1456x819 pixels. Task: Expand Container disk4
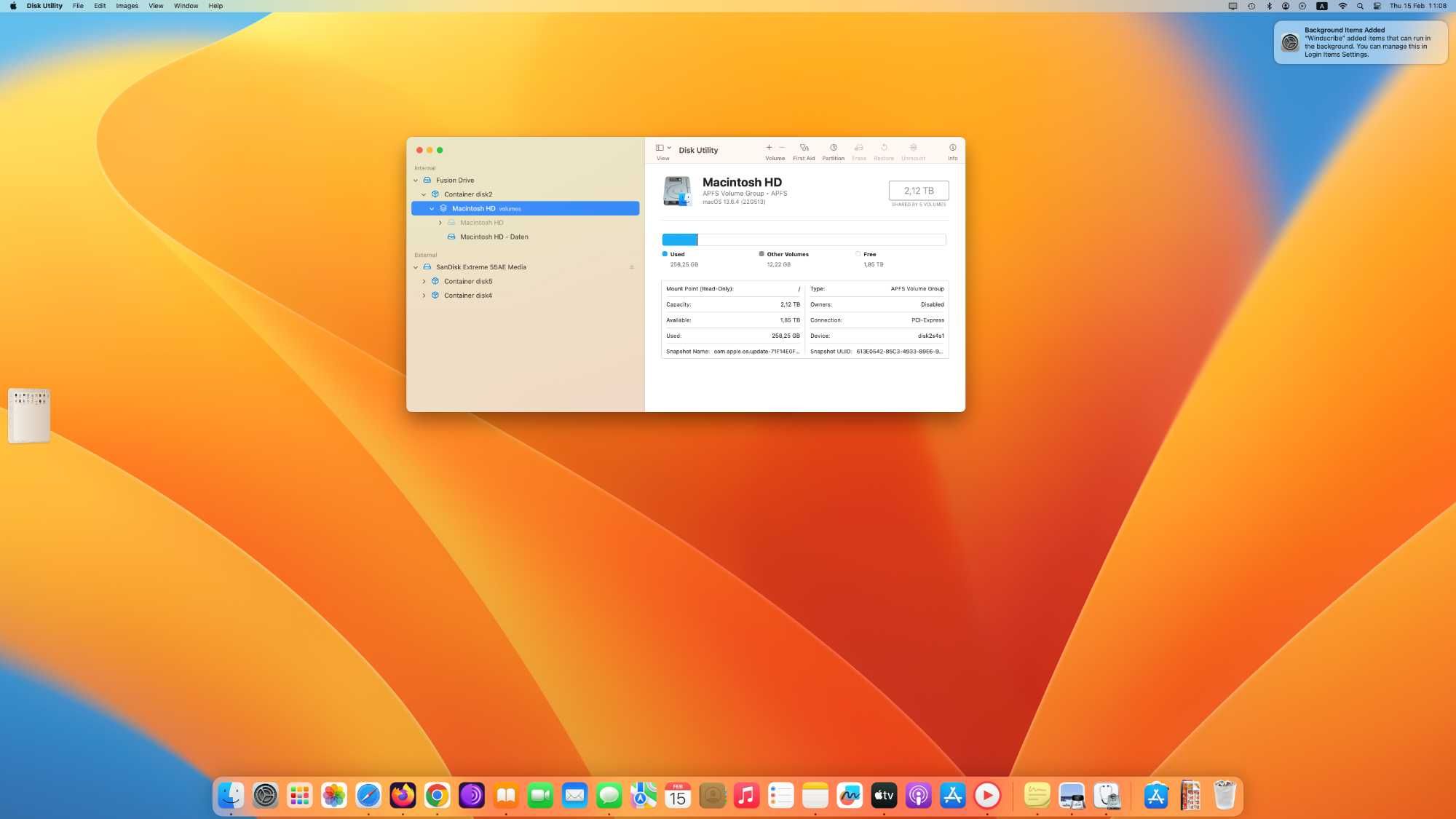click(424, 296)
